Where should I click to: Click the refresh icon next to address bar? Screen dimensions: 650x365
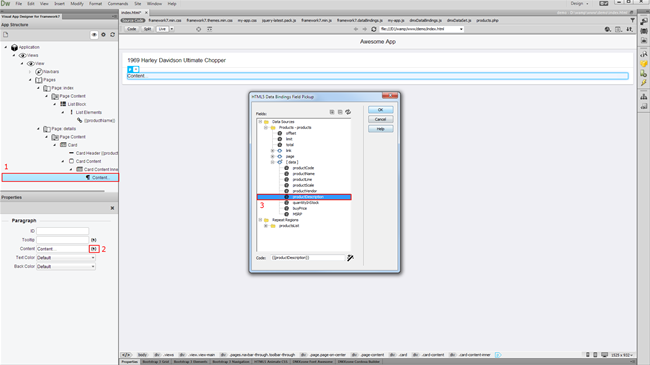pyautogui.click(x=374, y=29)
